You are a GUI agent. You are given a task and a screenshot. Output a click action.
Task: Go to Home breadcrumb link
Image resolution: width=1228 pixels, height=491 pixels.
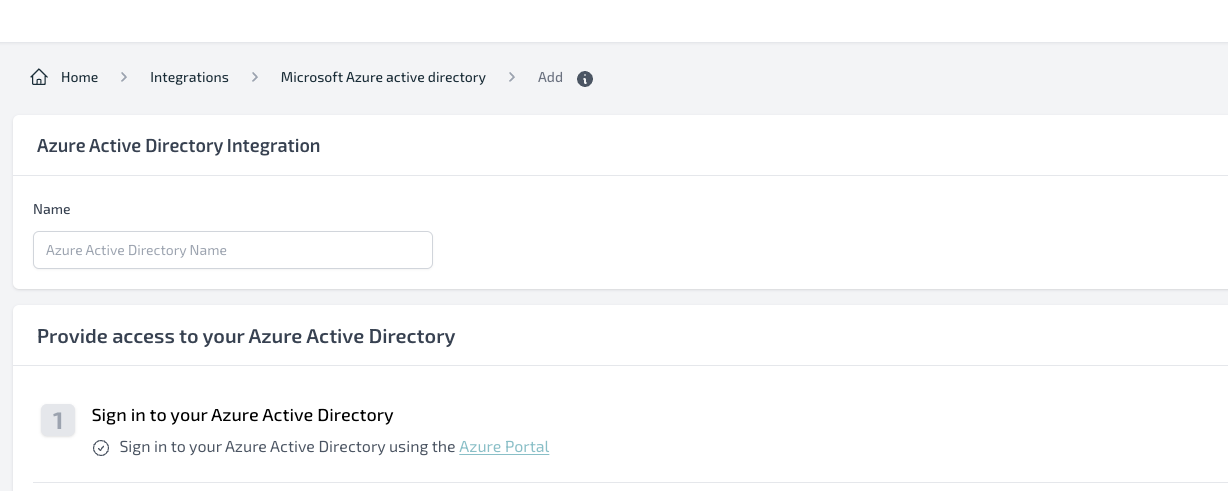[80, 77]
